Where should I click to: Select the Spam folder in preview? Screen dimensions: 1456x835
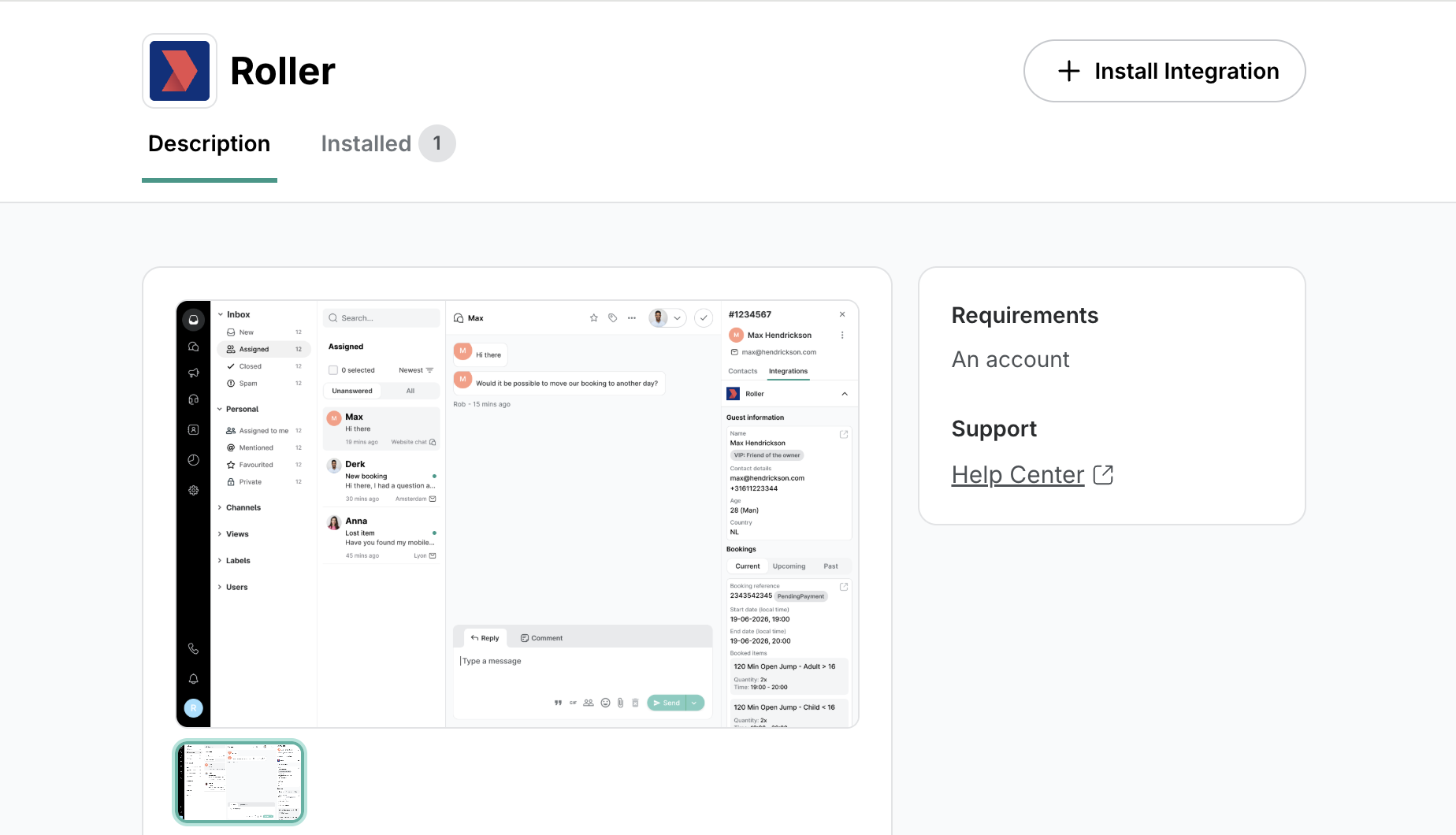tap(264, 384)
